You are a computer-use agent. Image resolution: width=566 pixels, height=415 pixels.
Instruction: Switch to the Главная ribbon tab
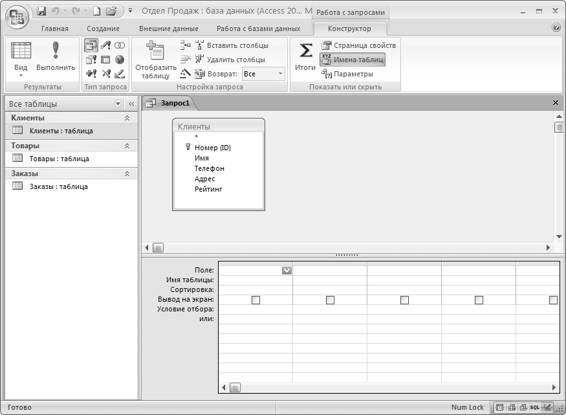tap(55, 29)
